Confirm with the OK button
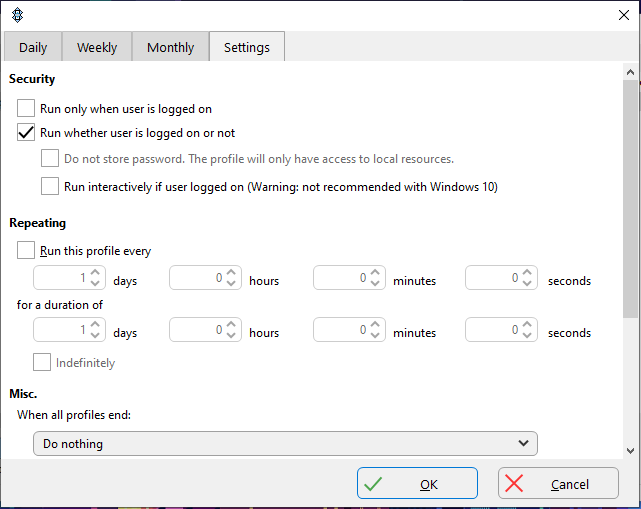Screen dimensions: 641x509 (x=417, y=483)
